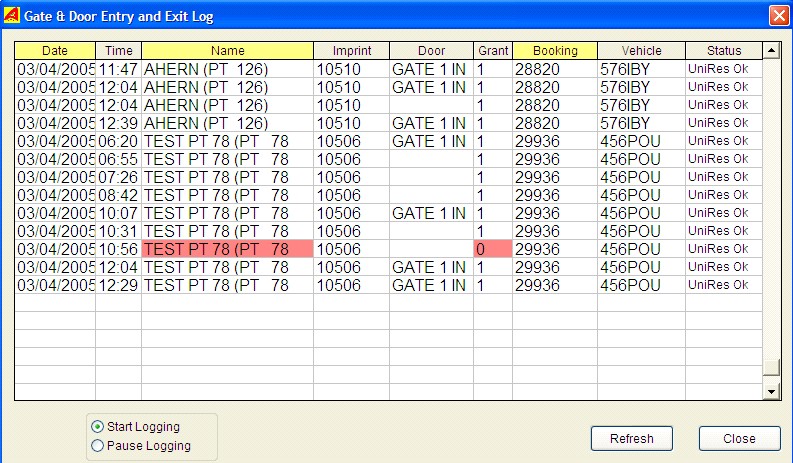Click the Status column header
This screenshot has width=793, height=463.
click(724, 51)
